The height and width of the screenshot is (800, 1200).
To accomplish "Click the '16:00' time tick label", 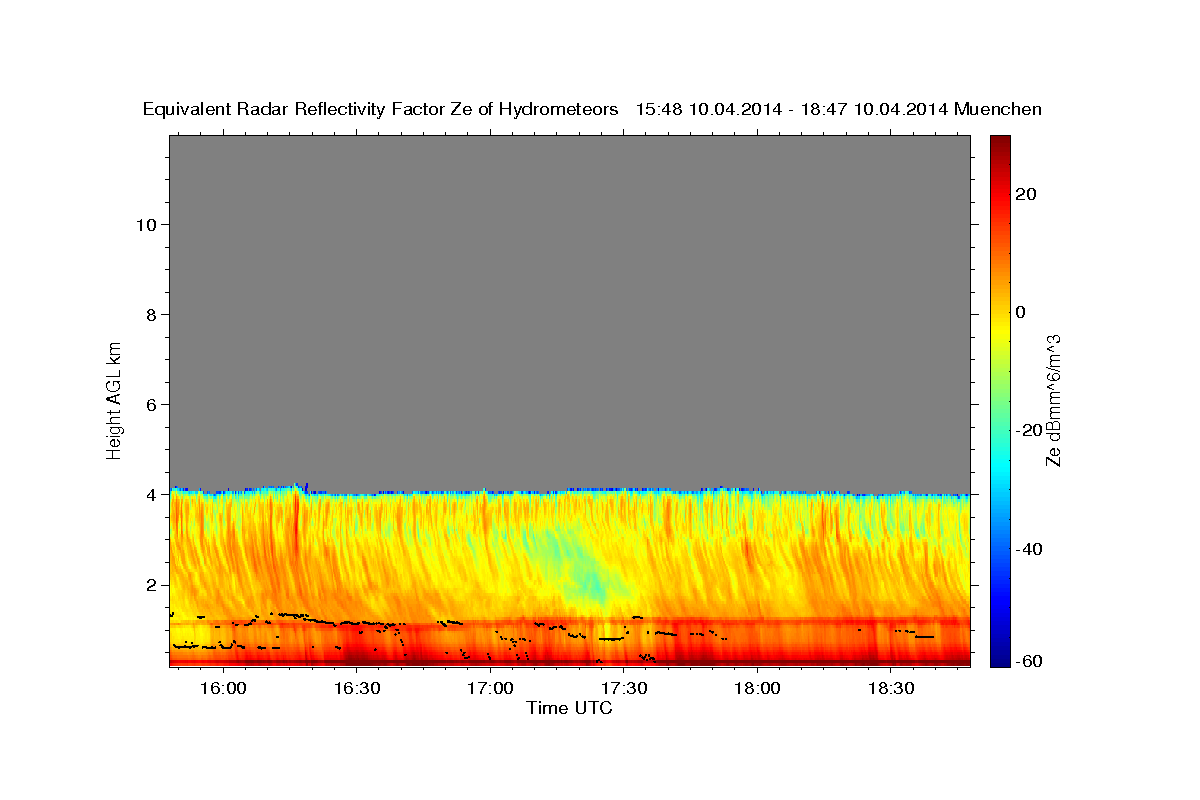I will coord(223,689).
